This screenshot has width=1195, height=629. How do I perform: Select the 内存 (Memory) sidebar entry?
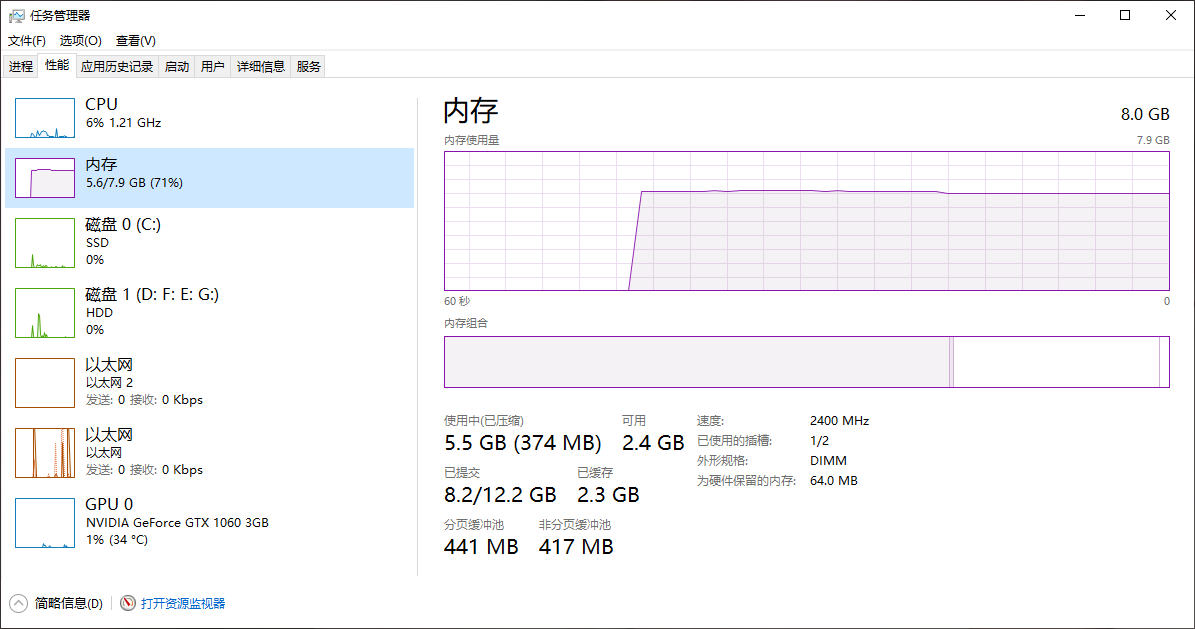coord(150,173)
